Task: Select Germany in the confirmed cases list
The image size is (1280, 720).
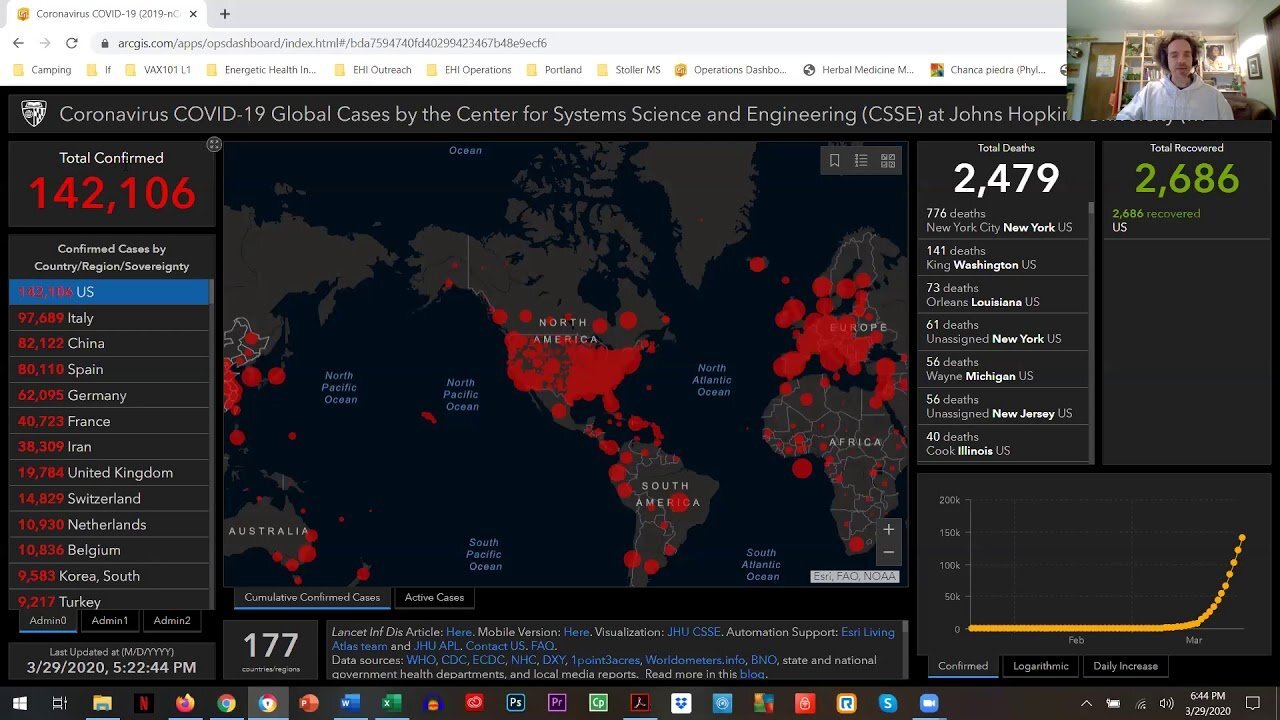Action: [110, 395]
